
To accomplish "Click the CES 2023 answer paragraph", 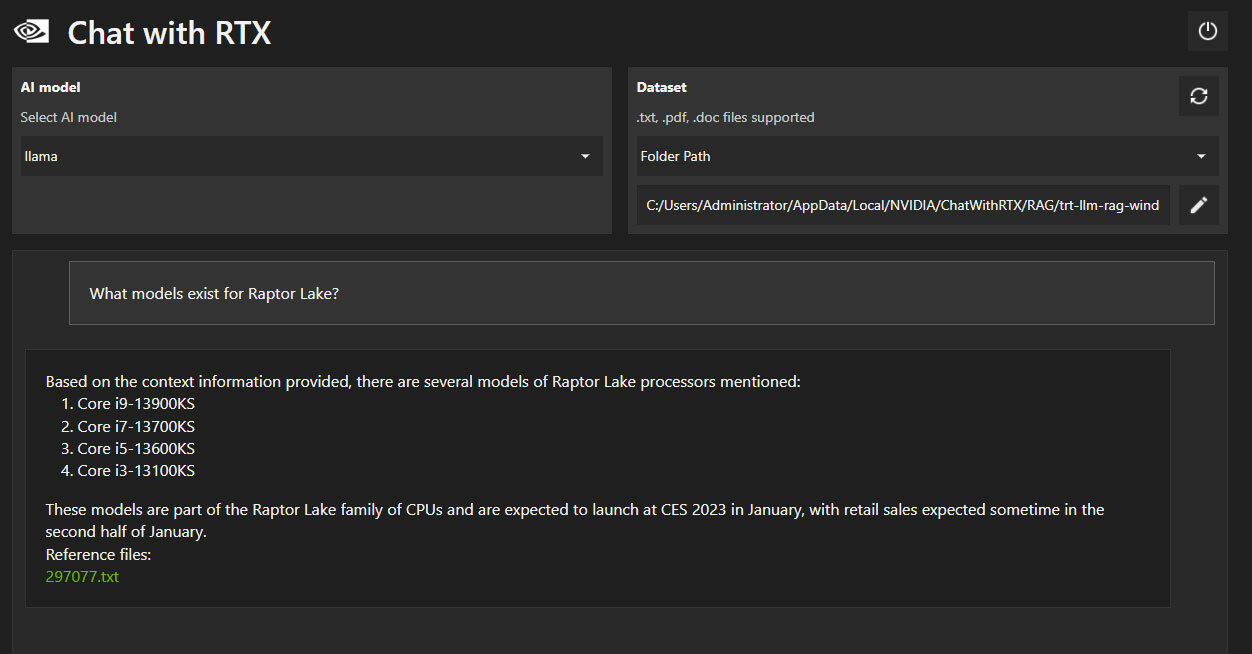I will point(575,520).
